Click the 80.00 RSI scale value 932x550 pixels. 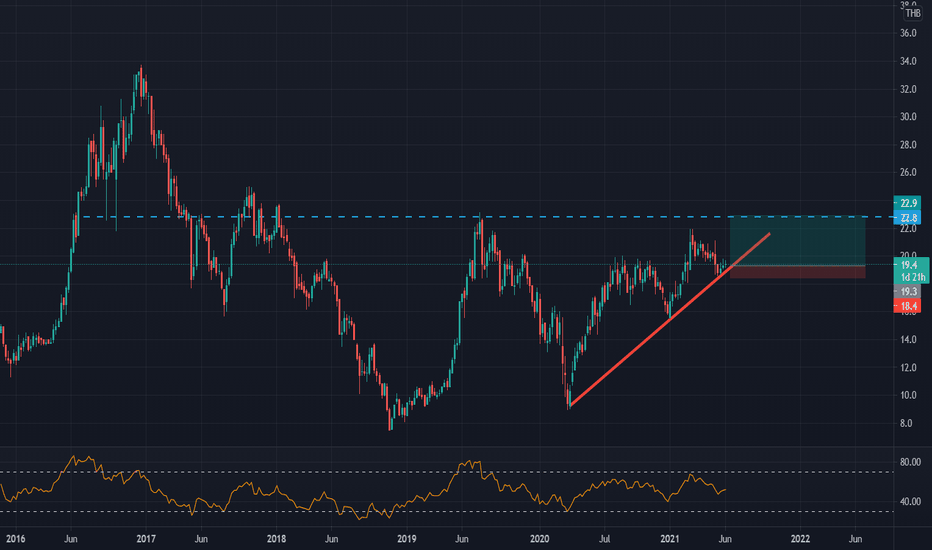[x=910, y=462]
